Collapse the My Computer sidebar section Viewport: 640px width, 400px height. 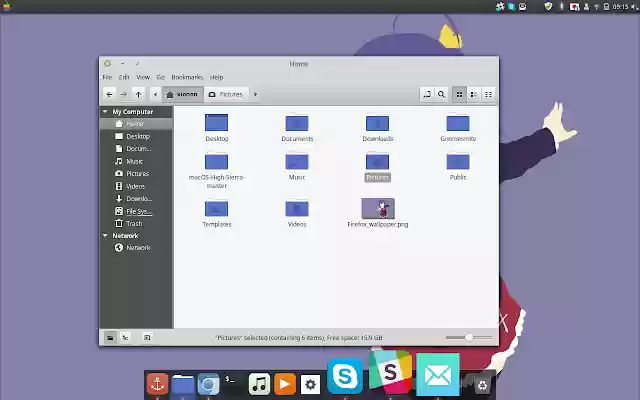(x=105, y=112)
